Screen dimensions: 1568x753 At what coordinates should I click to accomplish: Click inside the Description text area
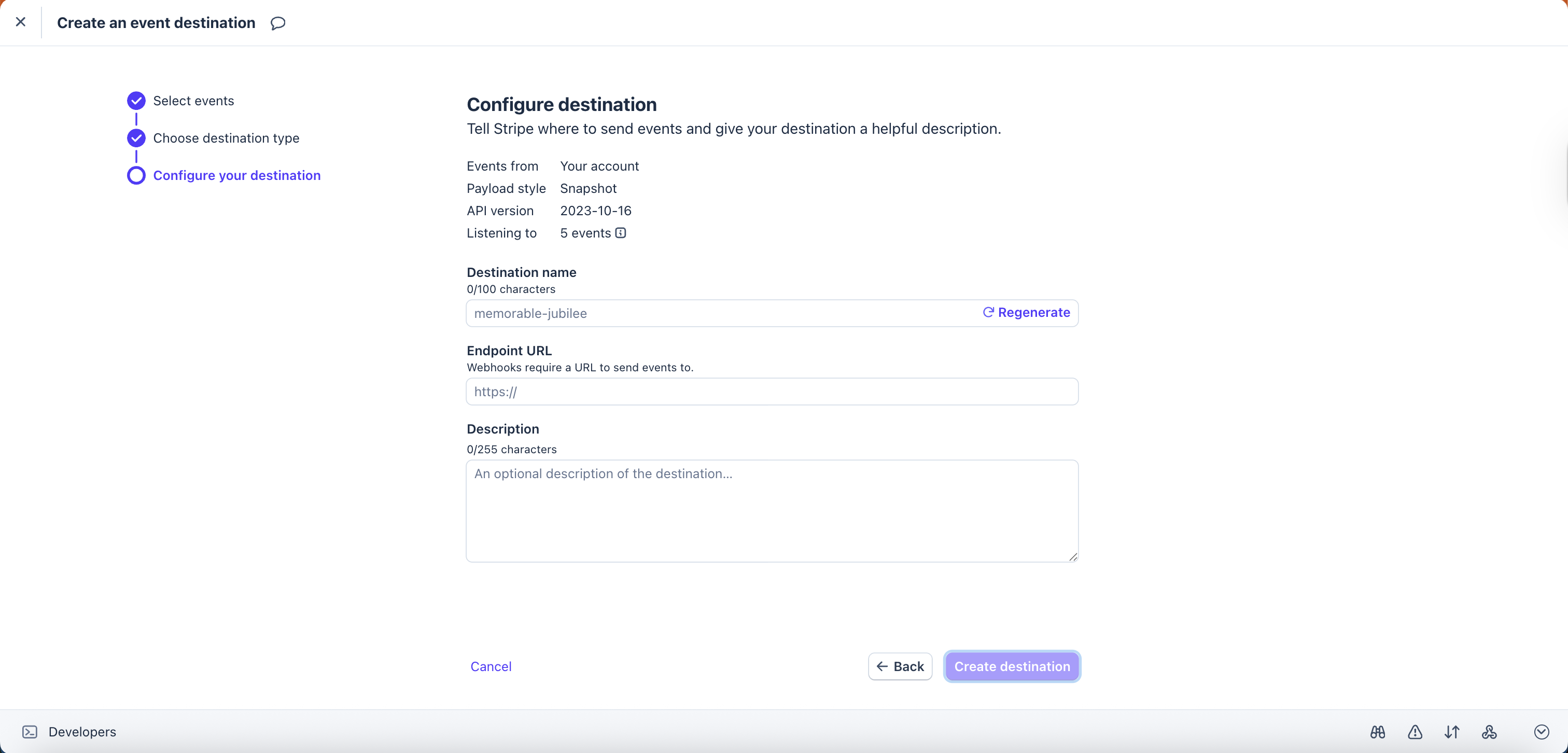(771, 511)
